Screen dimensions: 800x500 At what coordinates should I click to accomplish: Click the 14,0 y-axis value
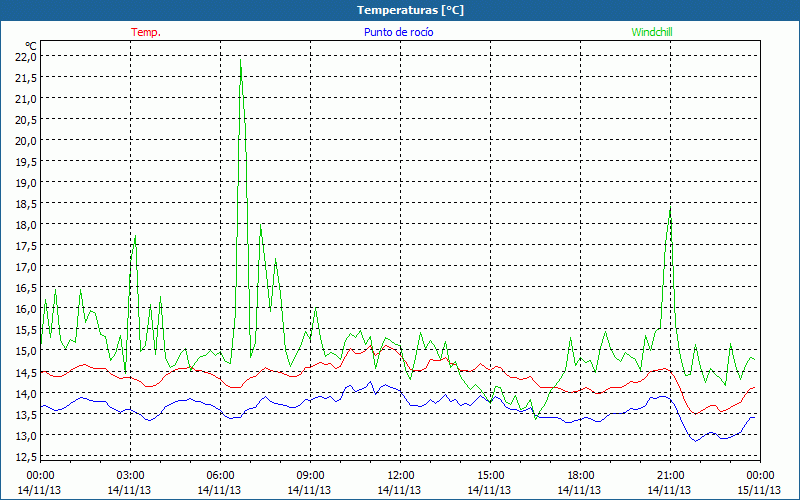click(26, 393)
